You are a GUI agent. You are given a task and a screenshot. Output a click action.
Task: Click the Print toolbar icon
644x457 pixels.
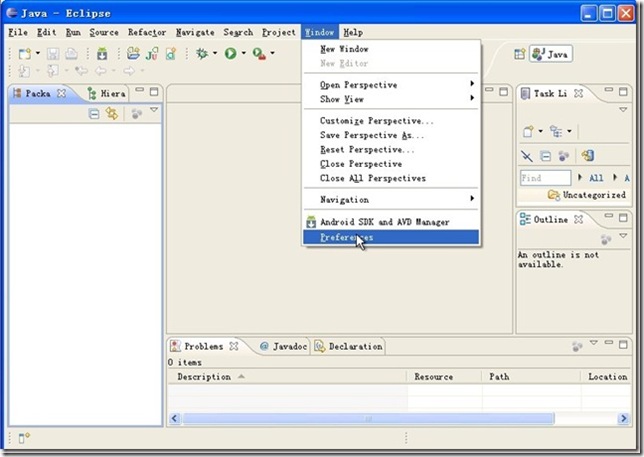click(x=71, y=54)
